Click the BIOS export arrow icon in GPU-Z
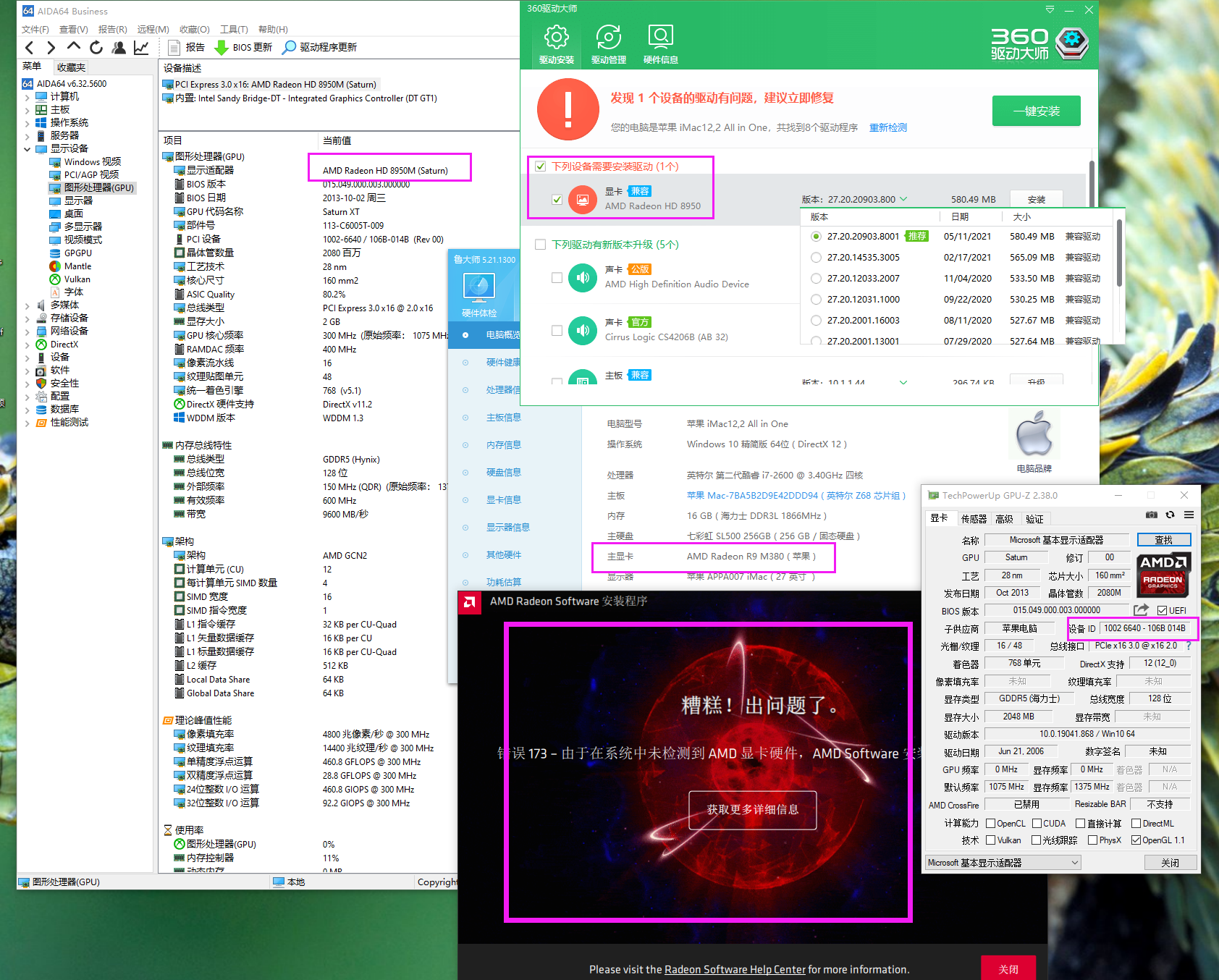 click(x=1141, y=610)
